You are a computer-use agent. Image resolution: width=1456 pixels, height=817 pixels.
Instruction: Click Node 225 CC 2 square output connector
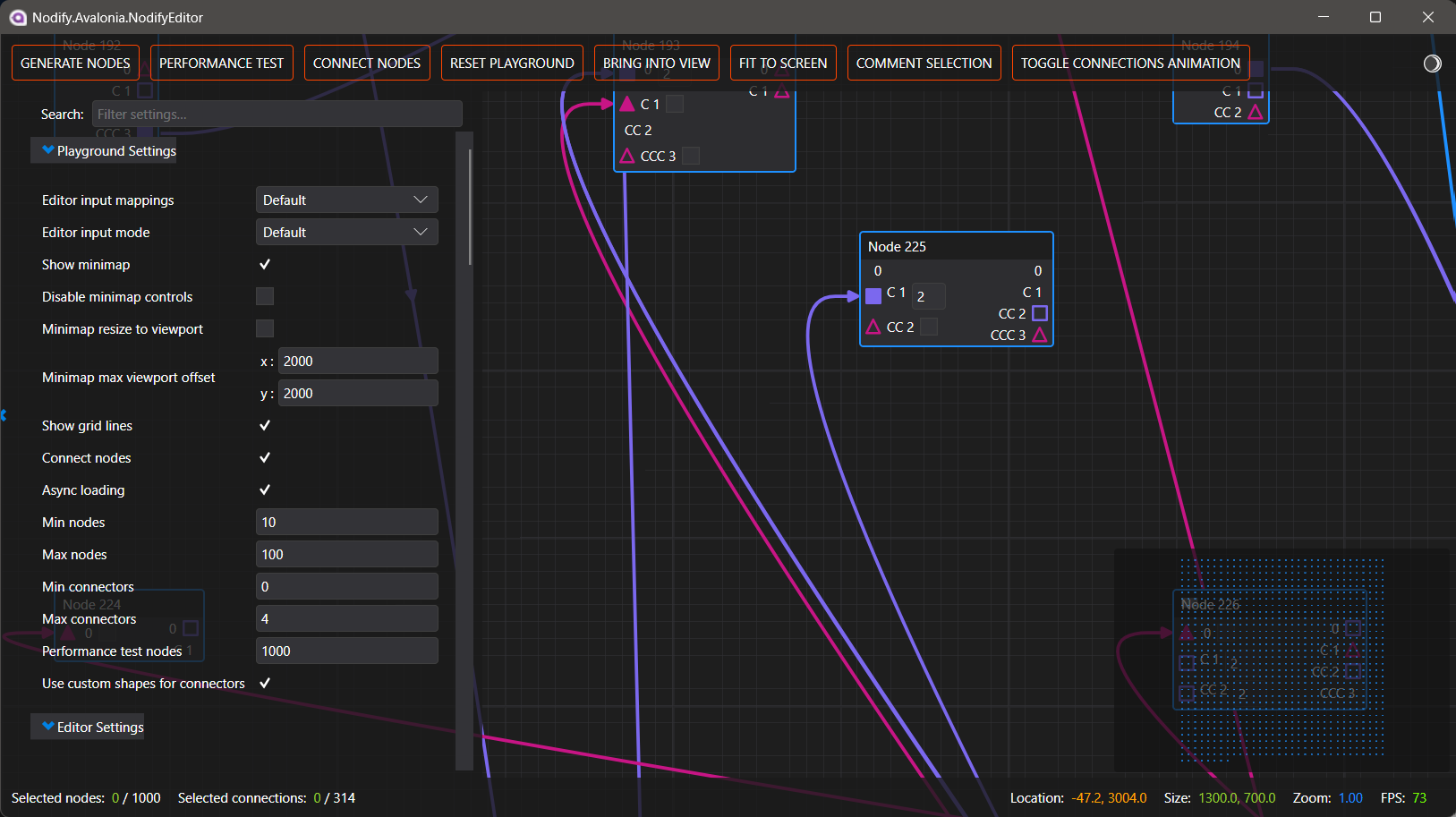point(1040,313)
